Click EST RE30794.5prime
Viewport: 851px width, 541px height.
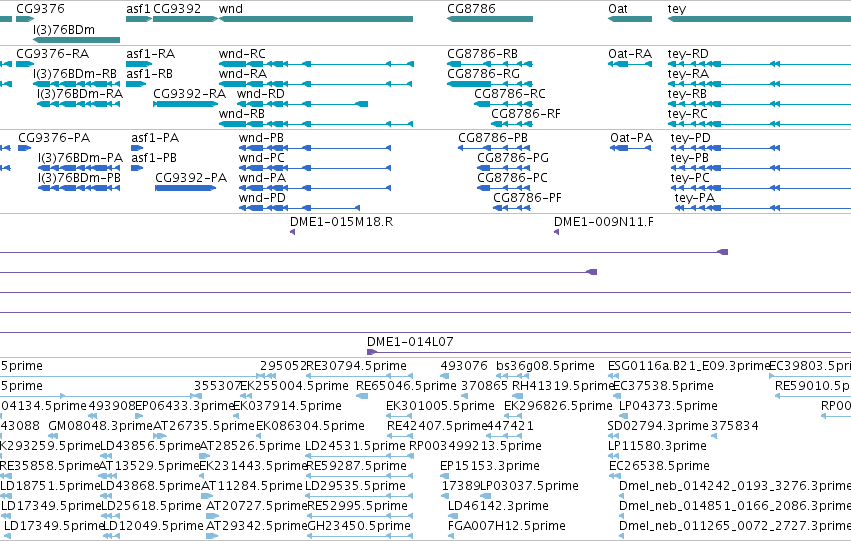pyautogui.click(x=356, y=366)
